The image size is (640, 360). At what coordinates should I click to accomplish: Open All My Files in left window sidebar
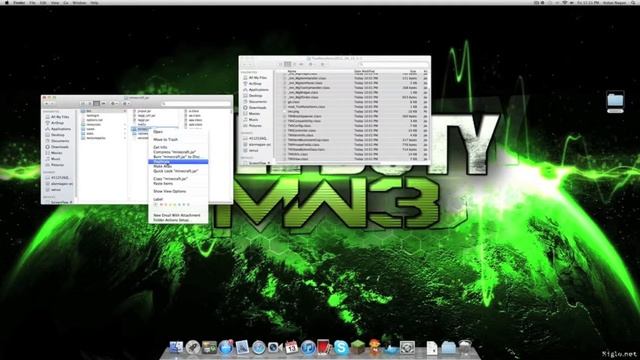tap(60, 117)
